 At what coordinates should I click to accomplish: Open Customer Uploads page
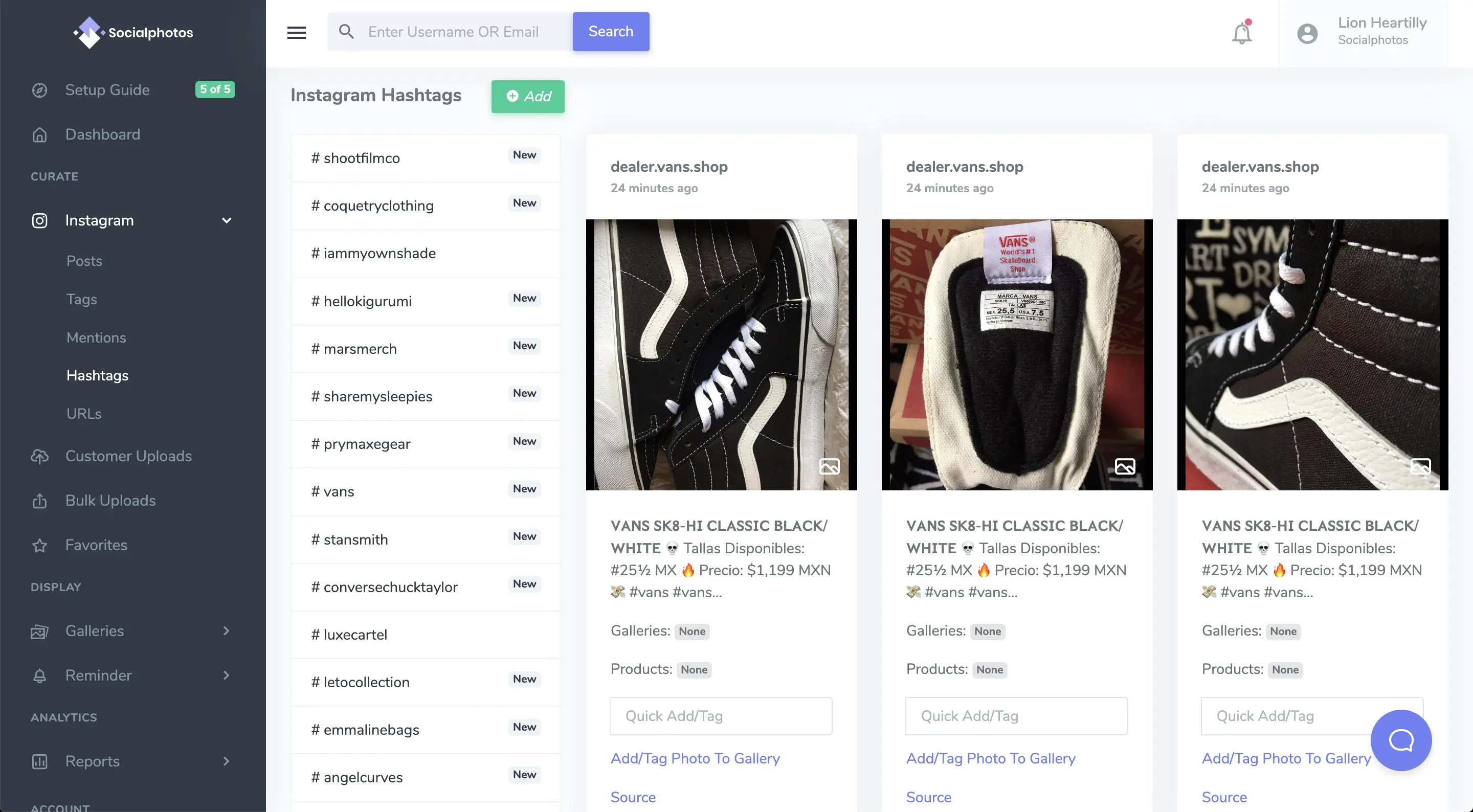click(x=129, y=456)
